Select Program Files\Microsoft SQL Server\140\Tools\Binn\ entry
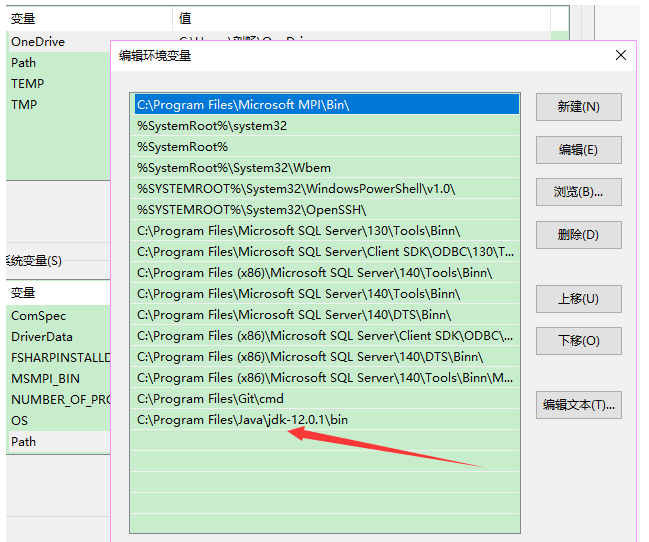Image resolution: width=649 pixels, height=542 pixels. tap(327, 294)
